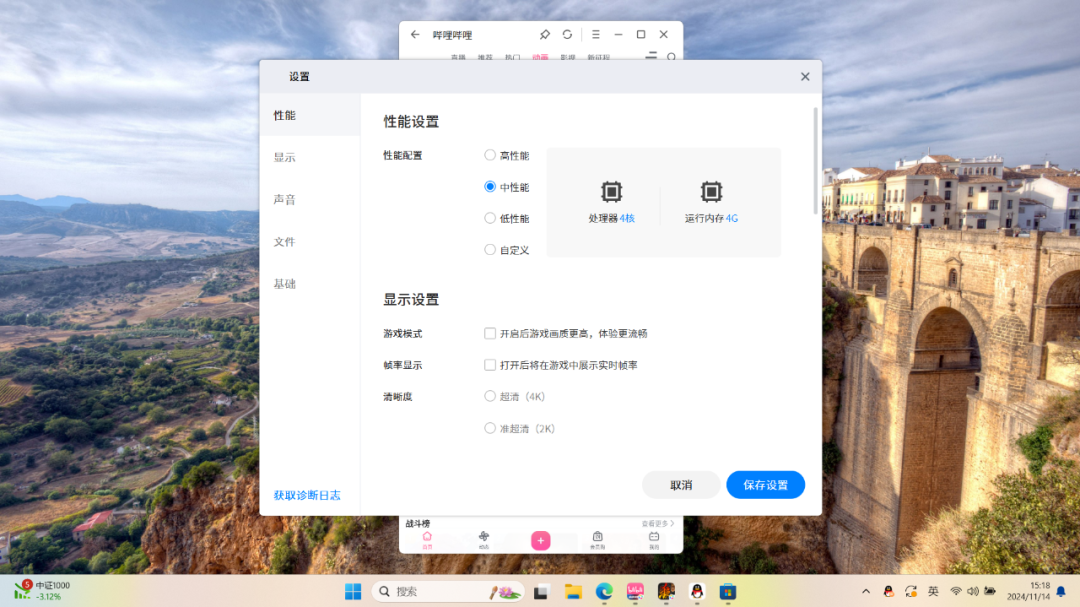
Task: Open the volume speaker tray icon
Action: coord(973,591)
